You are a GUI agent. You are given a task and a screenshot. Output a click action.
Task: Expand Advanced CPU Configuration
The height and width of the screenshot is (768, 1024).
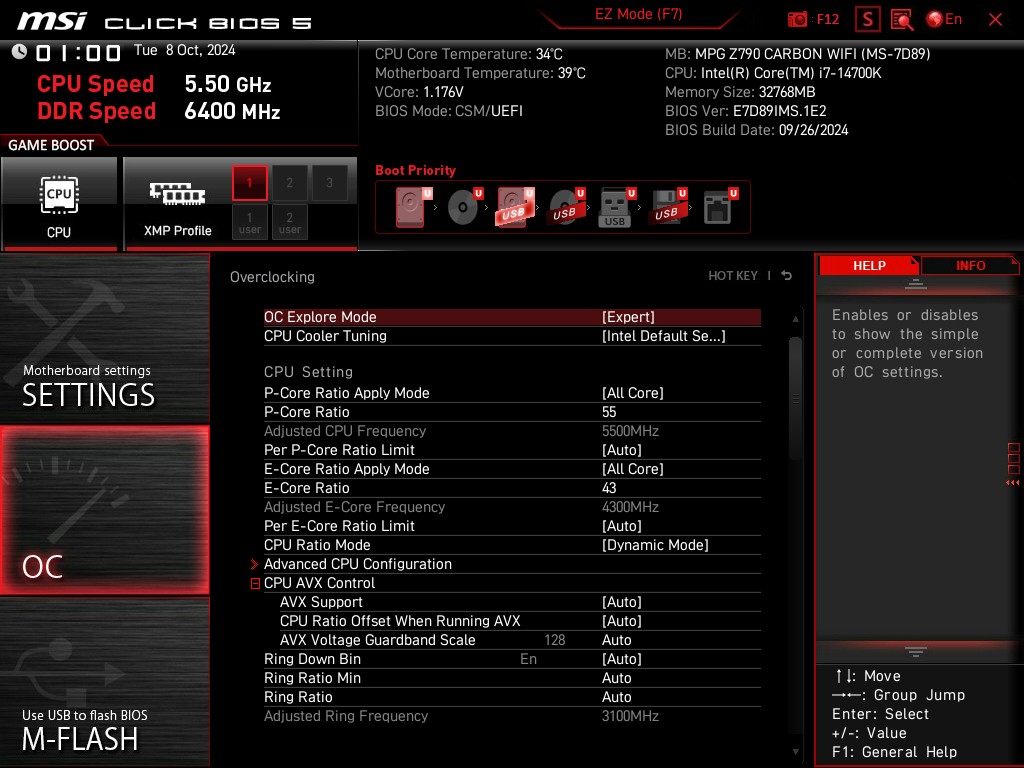357,563
